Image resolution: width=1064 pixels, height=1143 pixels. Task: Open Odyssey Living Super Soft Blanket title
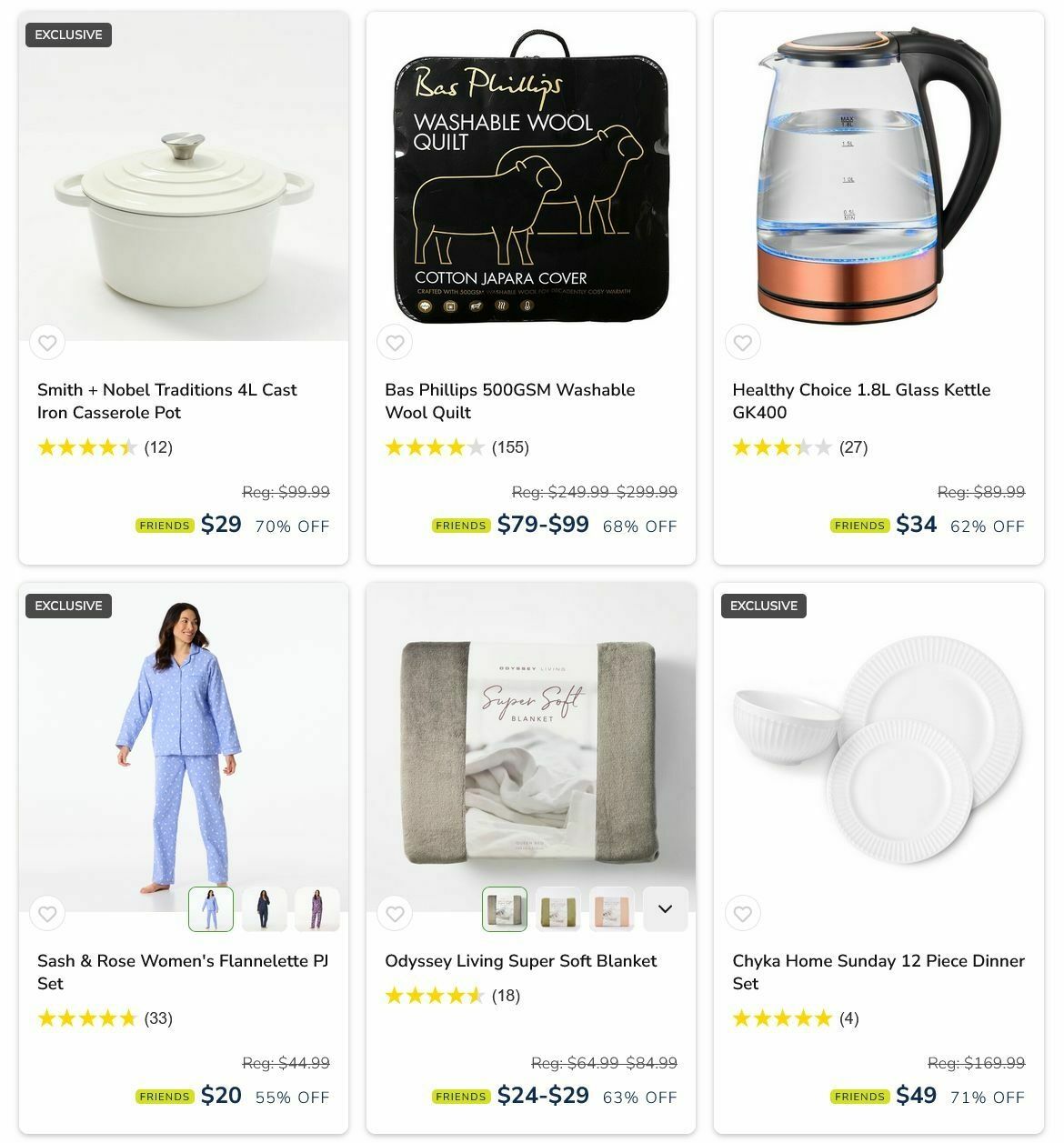coord(521,961)
